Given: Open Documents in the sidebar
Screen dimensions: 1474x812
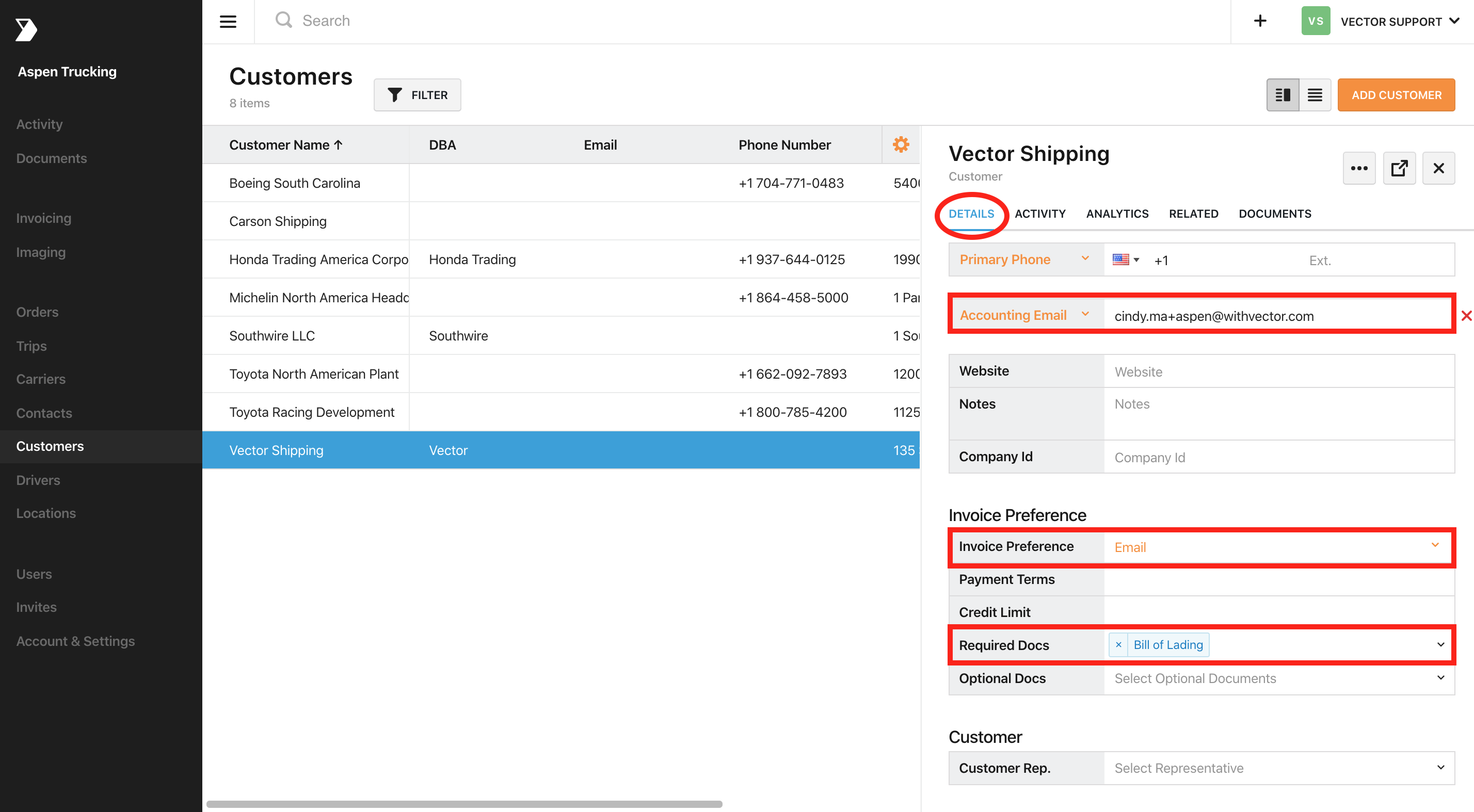Looking at the screenshot, I should (x=52, y=158).
